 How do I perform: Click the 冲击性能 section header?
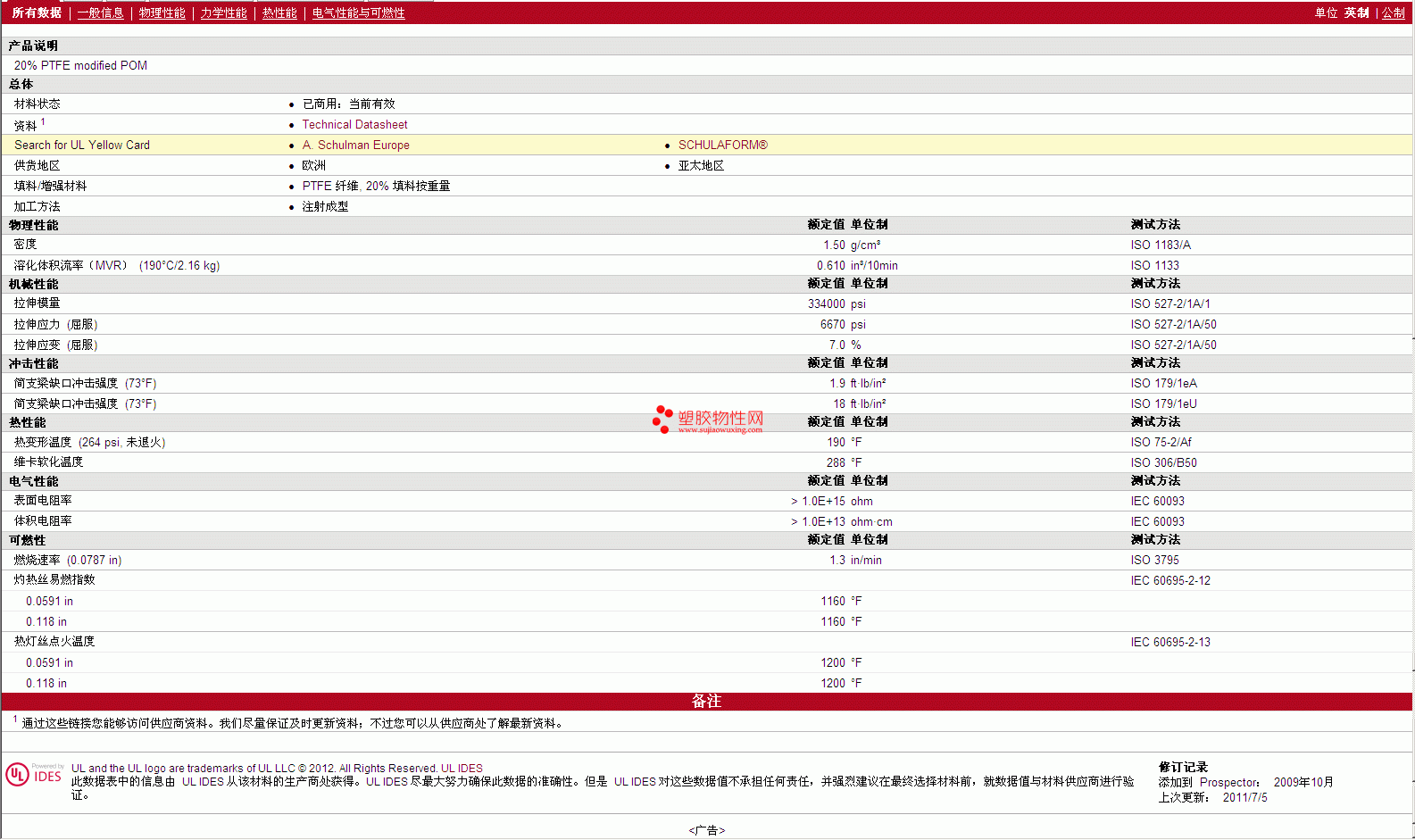[x=33, y=364]
